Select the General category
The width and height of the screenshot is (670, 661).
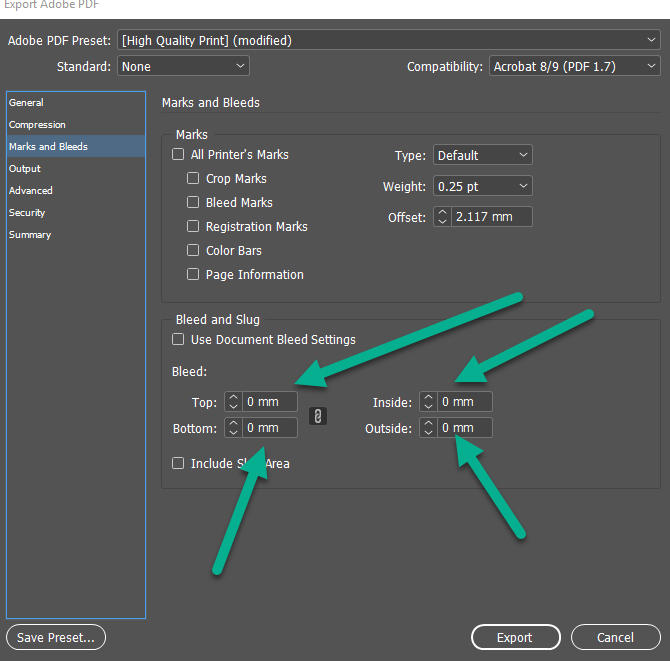(x=76, y=103)
